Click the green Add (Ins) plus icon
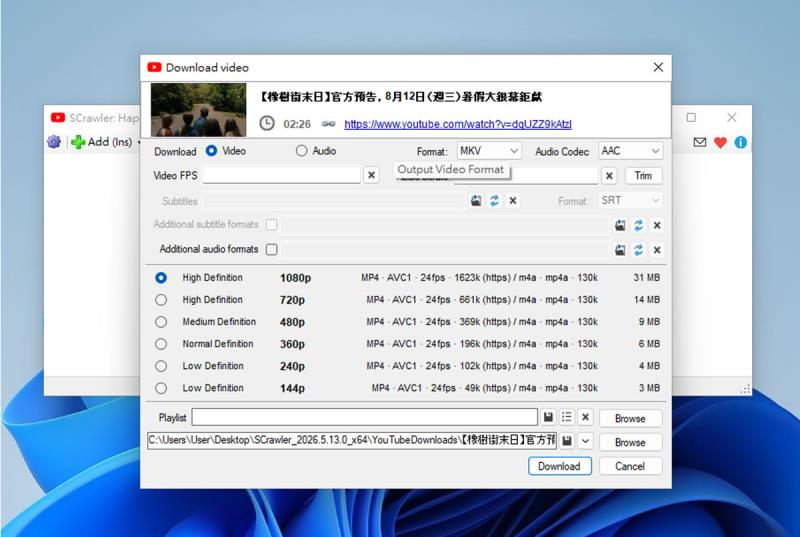The width and height of the screenshot is (800, 537). click(78, 142)
